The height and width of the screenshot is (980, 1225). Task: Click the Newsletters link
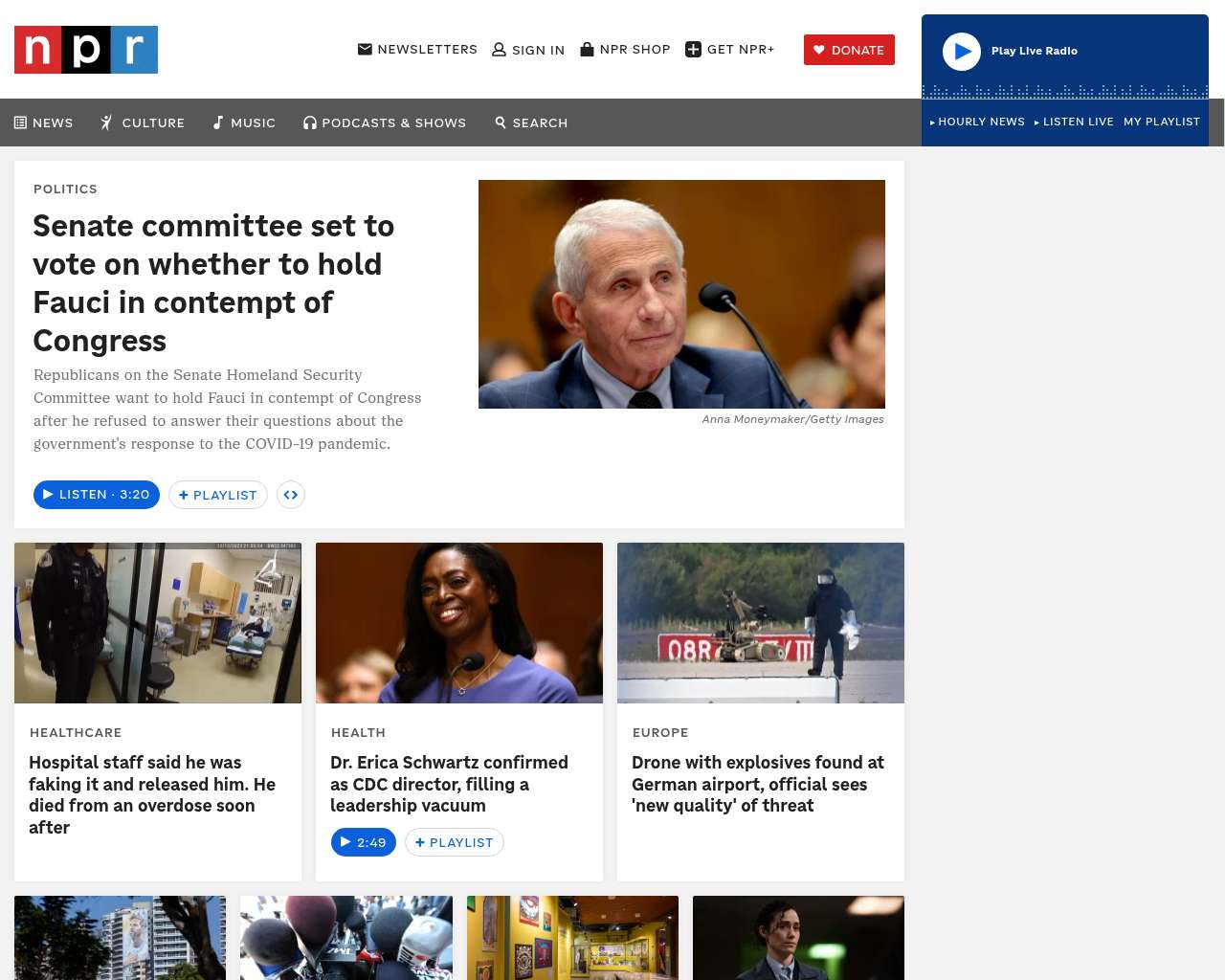coord(417,49)
